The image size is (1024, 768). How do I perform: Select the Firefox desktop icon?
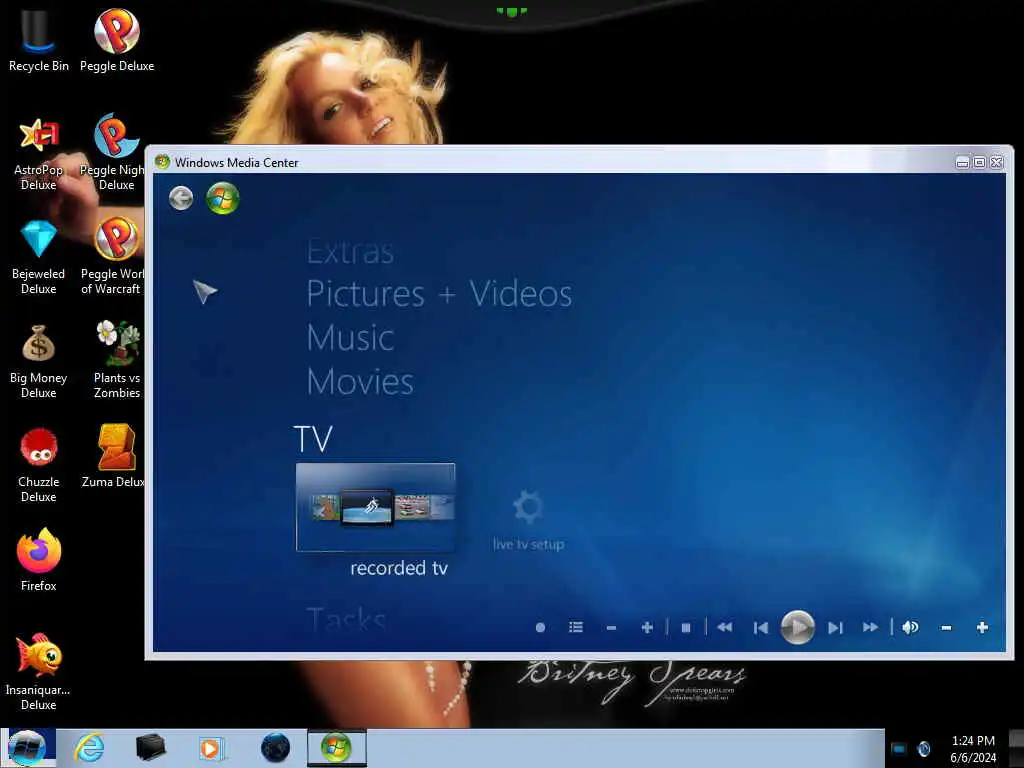point(39,560)
